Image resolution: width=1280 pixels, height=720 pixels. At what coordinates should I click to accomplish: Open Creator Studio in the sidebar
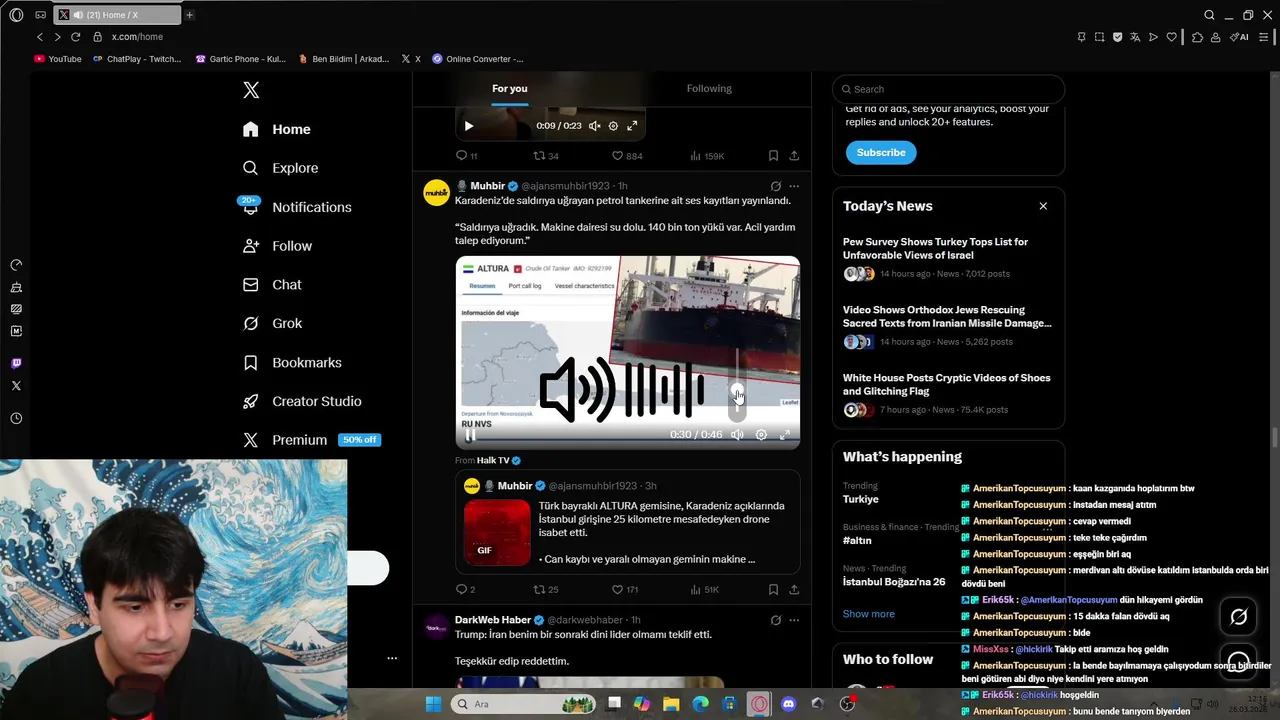tap(302, 401)
